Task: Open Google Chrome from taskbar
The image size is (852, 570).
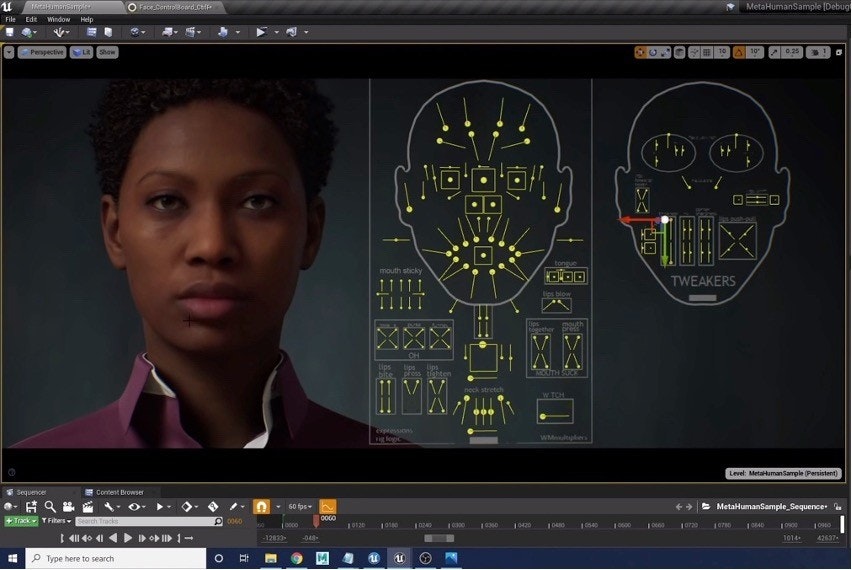Action: [x=296, y=558]
